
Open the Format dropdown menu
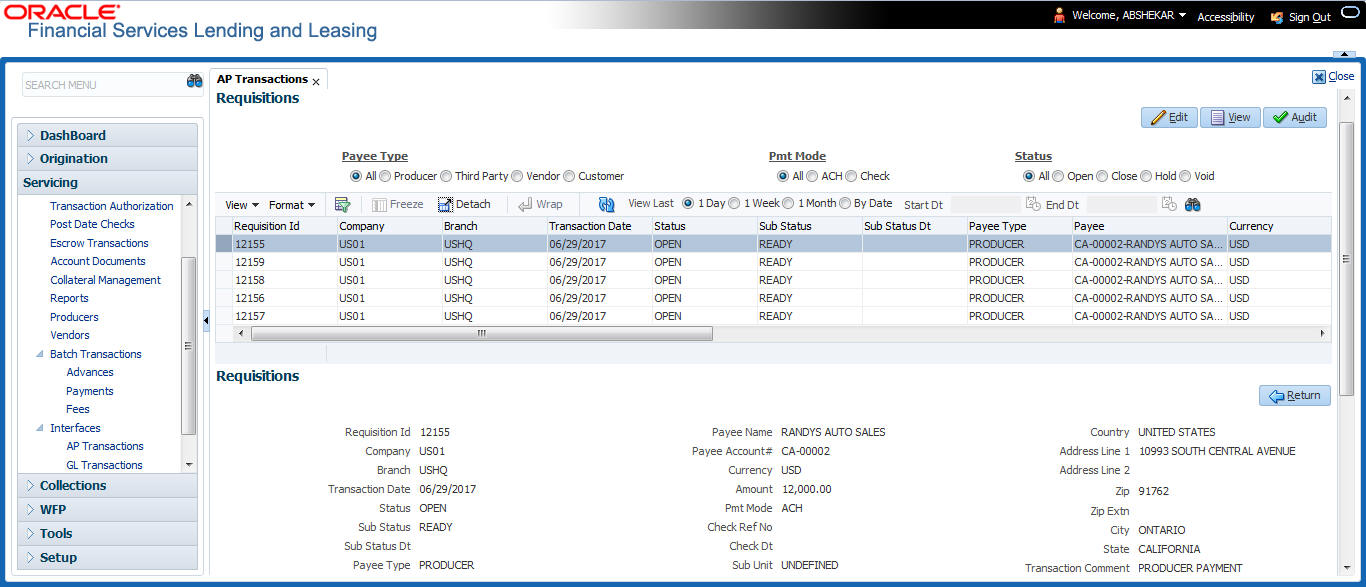(292, 204)
